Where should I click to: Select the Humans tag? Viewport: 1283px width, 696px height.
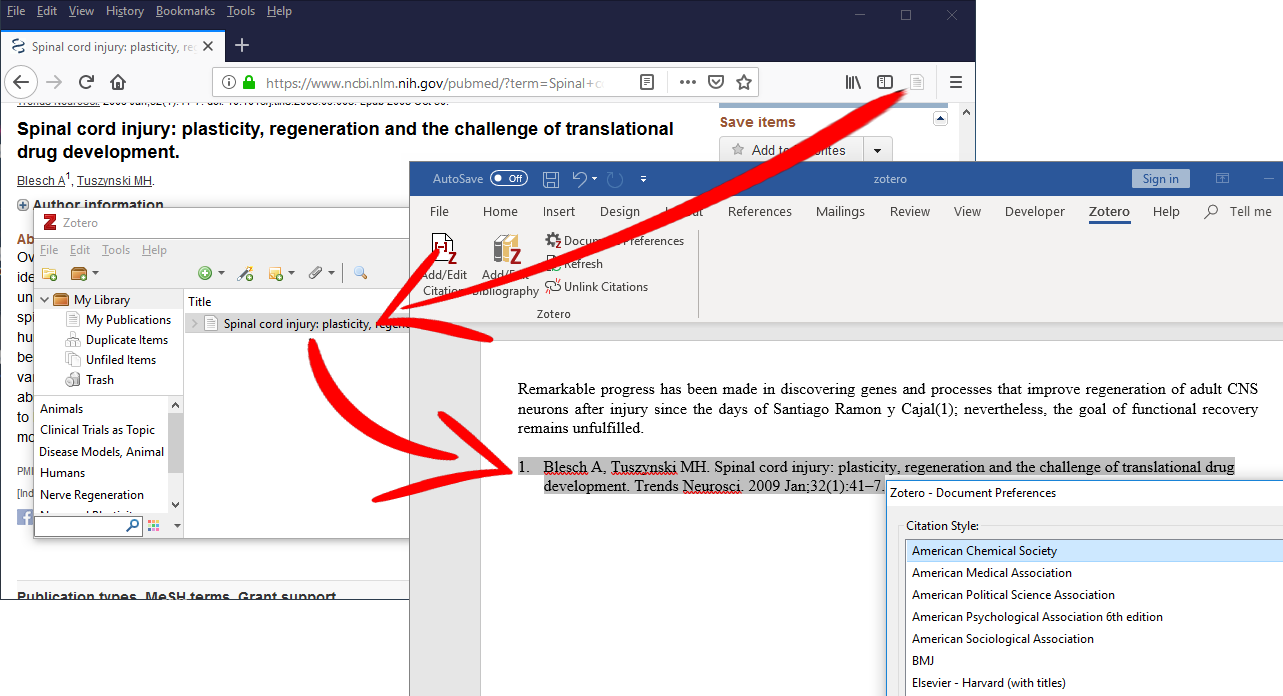coord(62,473)
